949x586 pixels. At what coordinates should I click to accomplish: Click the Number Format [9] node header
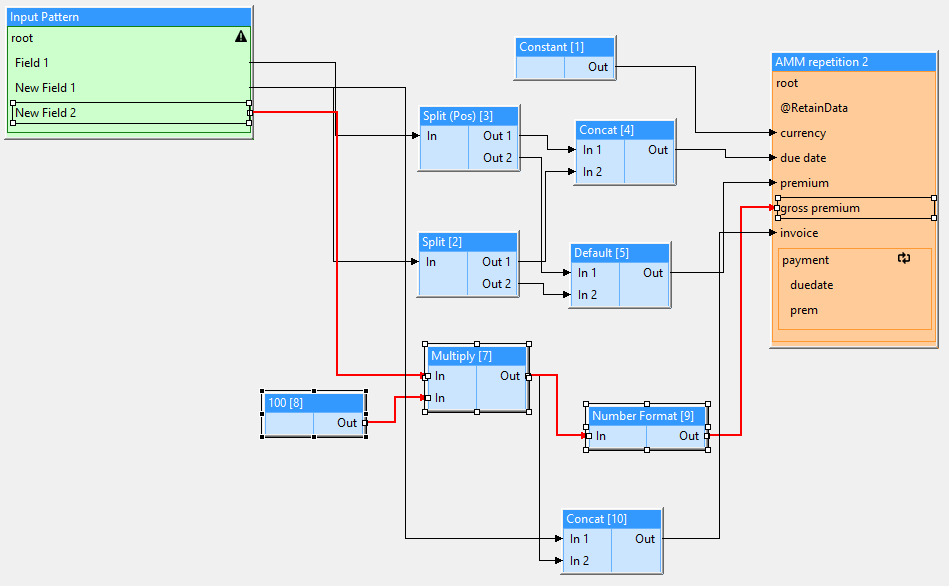[x=645, y=416]
